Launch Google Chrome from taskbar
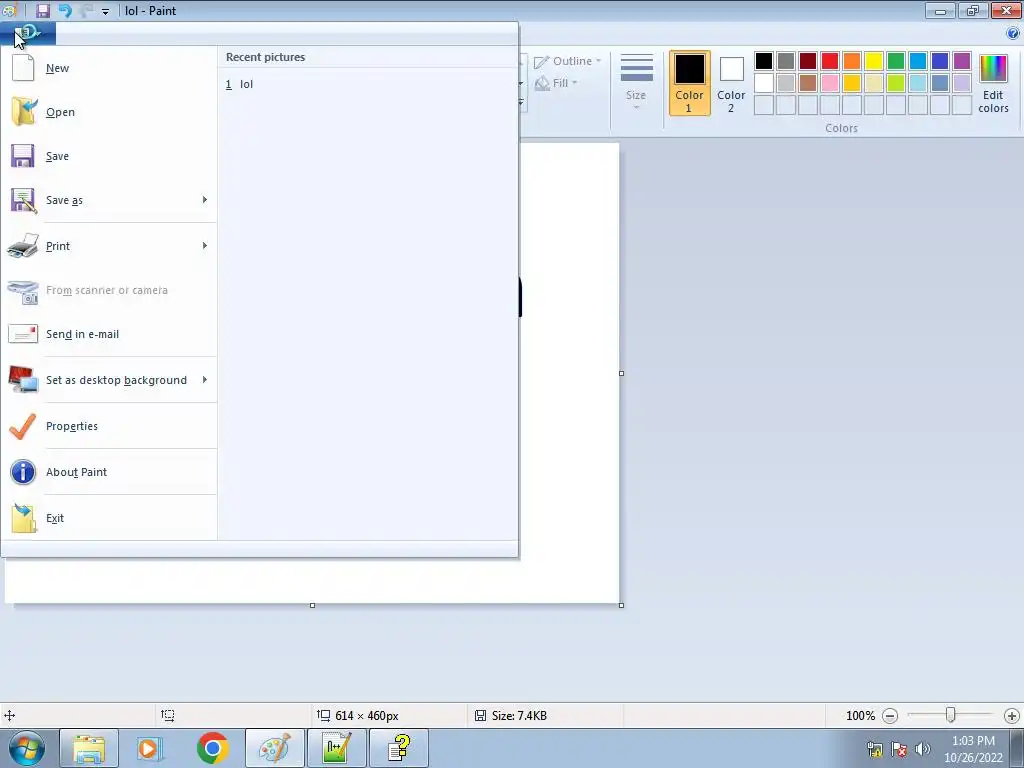The image size is (1024, 768). pos(212,748)
